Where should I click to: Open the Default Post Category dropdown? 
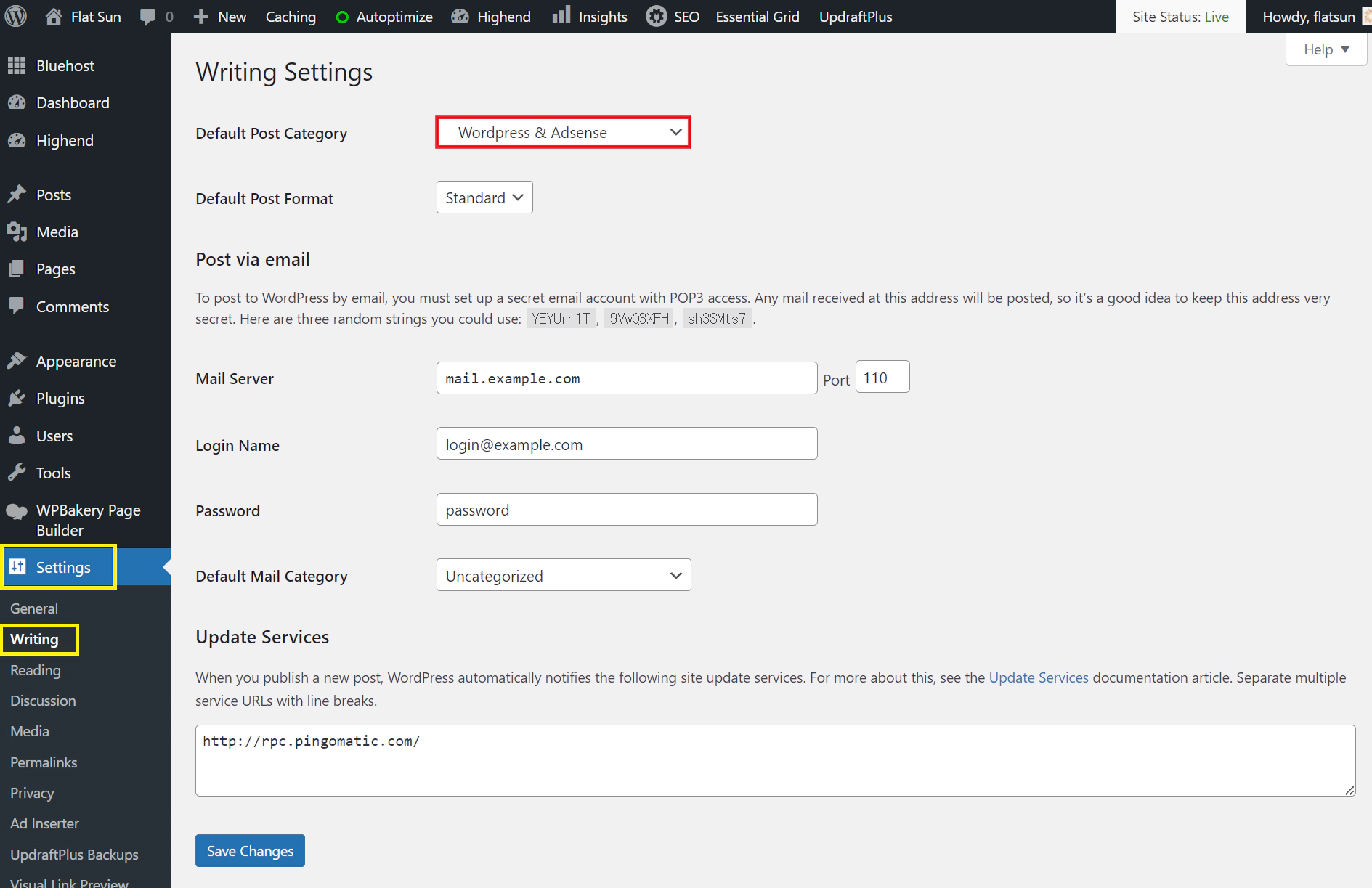(563, 132)
